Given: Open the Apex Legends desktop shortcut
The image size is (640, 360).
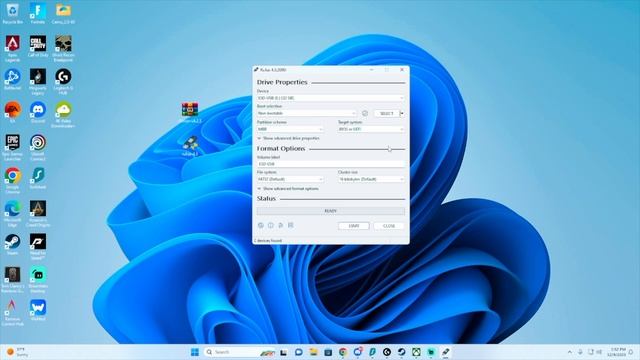Looking at the screenshot, I should [12, 49].
